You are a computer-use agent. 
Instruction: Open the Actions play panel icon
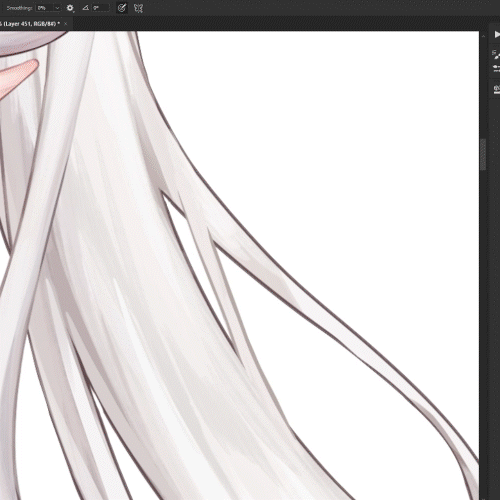point(497,35)
